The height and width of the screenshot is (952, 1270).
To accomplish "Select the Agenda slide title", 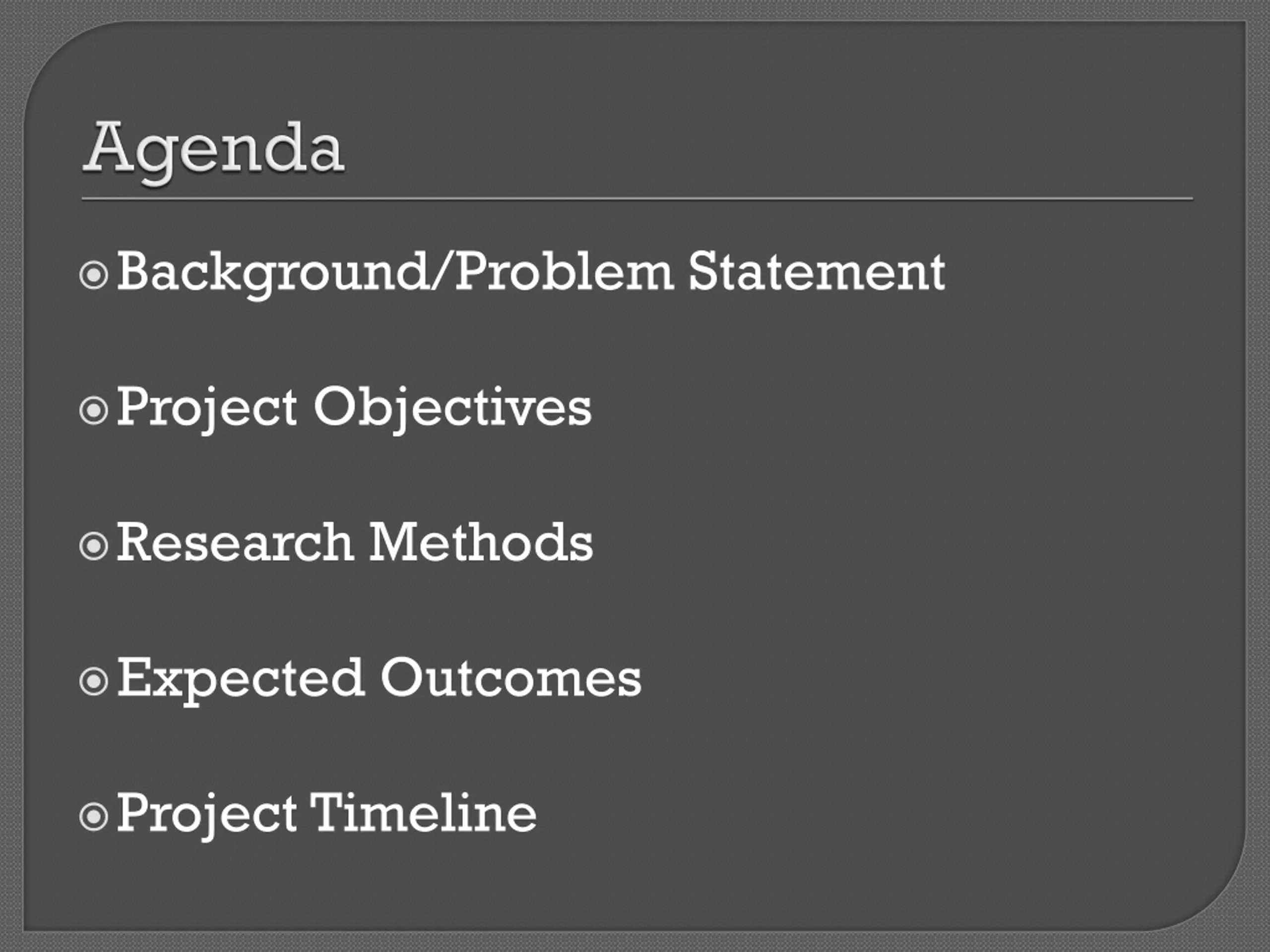I will click(x=214, y=151).
